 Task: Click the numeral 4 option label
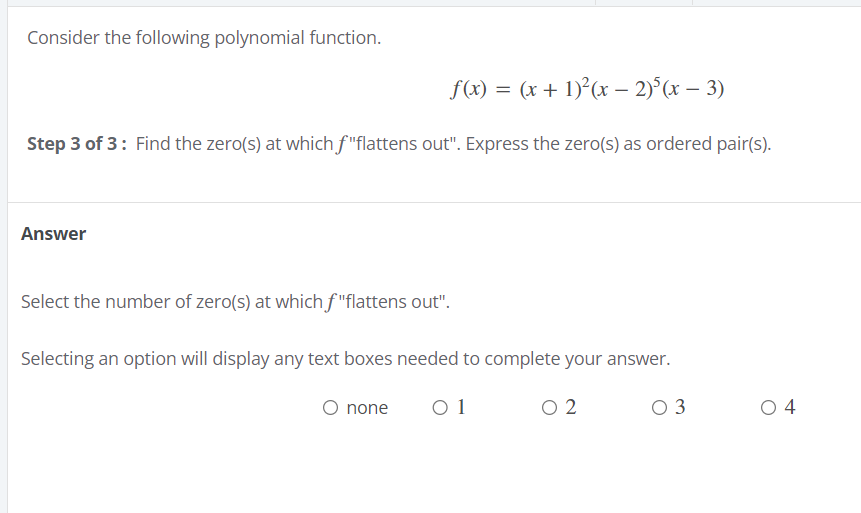point(790,407)
